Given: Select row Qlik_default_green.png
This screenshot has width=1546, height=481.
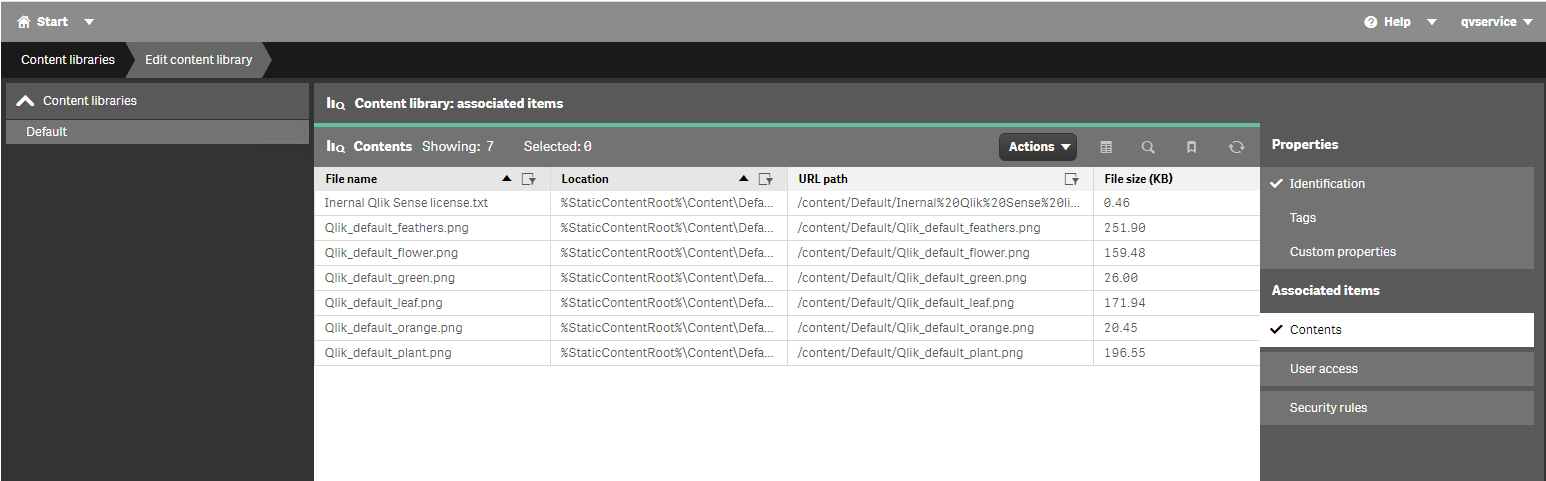Looking at the screenshot, I should point(786,278).
